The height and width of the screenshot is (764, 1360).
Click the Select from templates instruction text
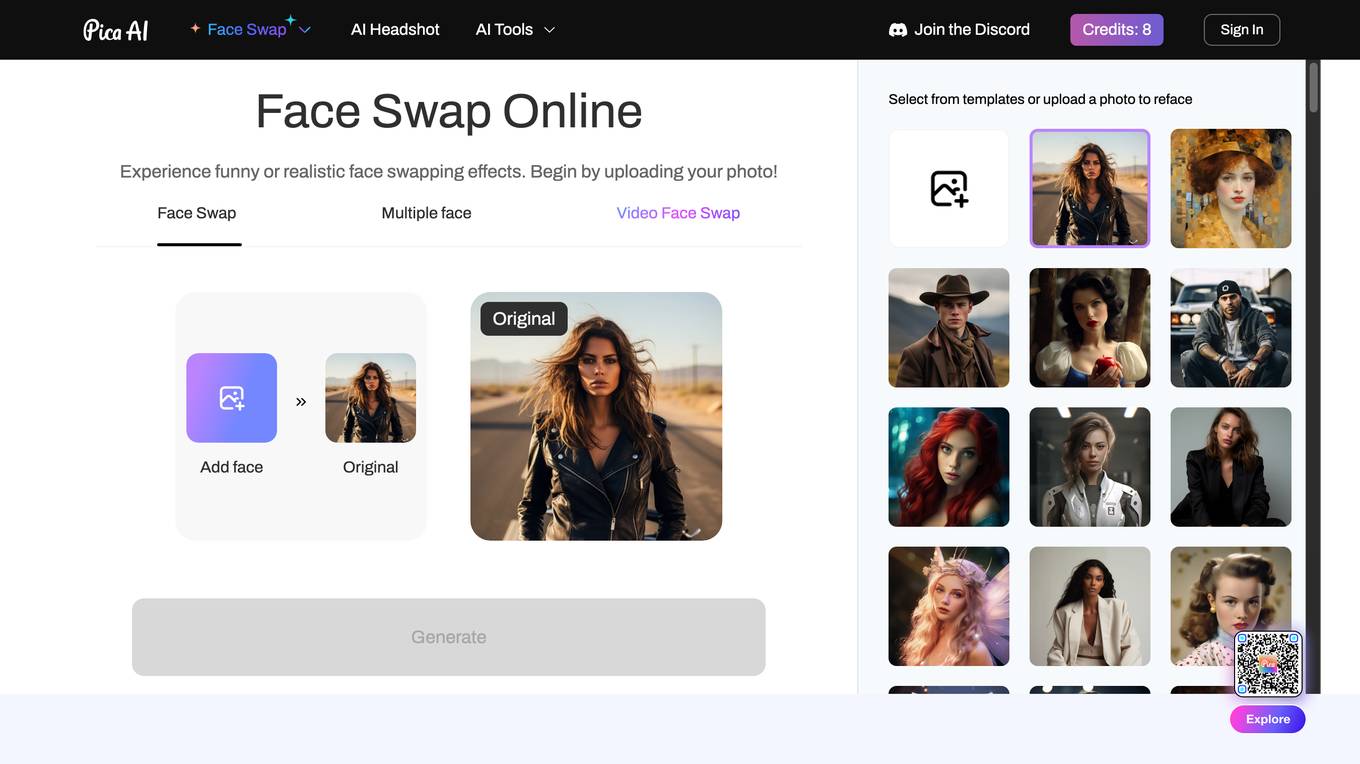[x=1040, y=99]
